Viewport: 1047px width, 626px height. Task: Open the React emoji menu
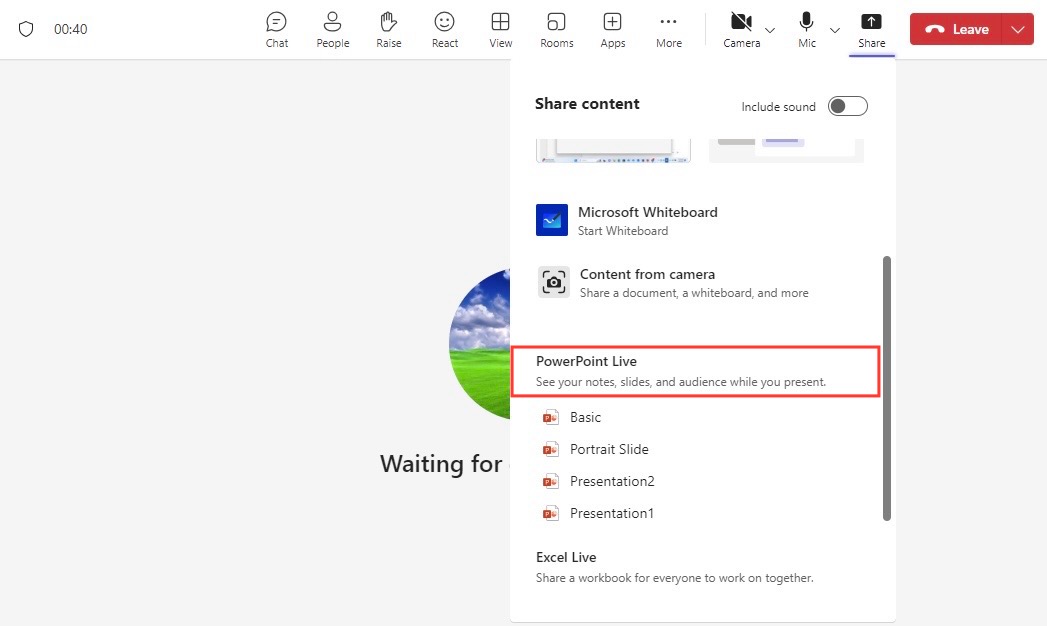[x=445, y=30]
